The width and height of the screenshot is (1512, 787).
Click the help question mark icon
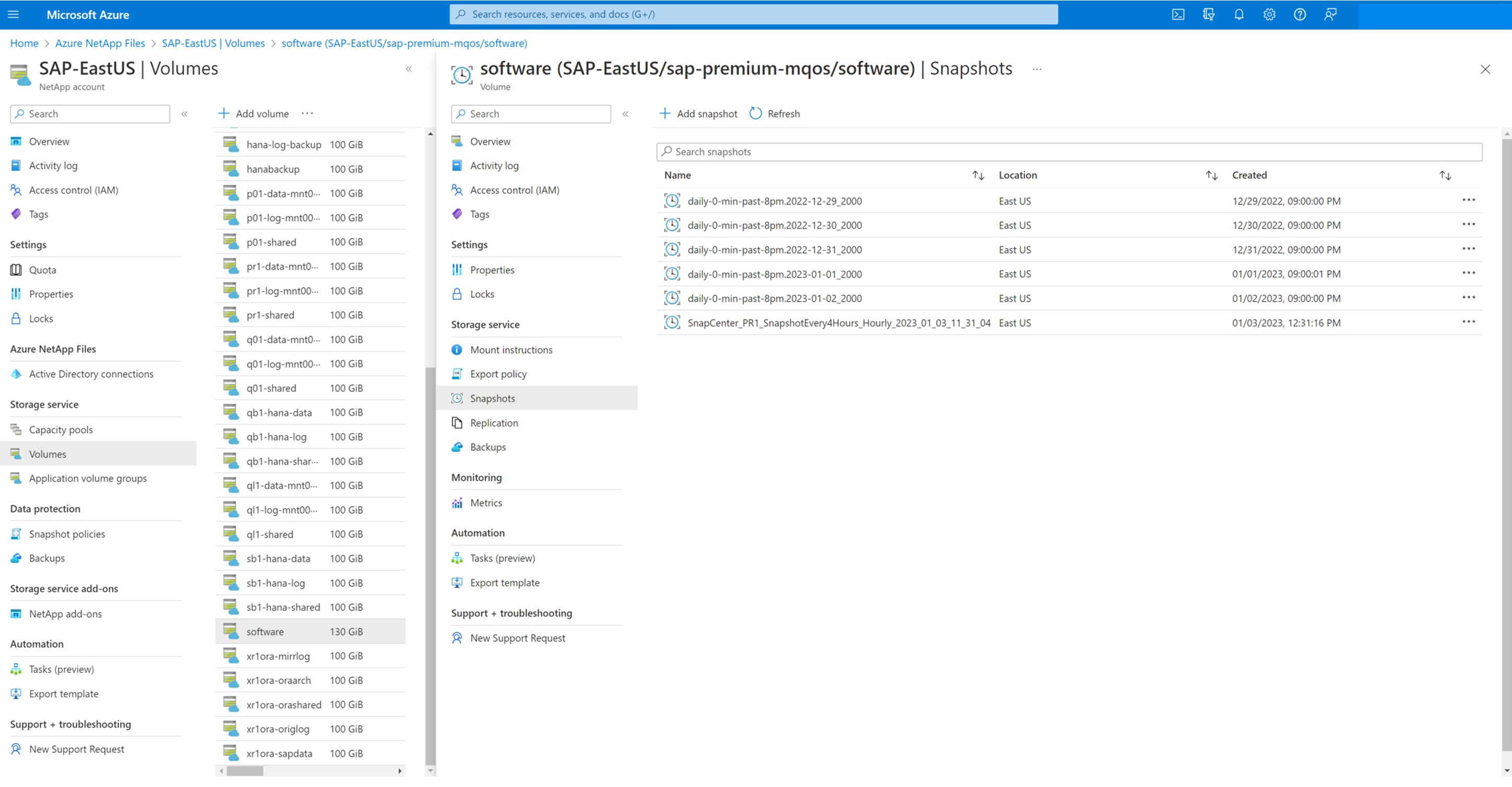1300,15
